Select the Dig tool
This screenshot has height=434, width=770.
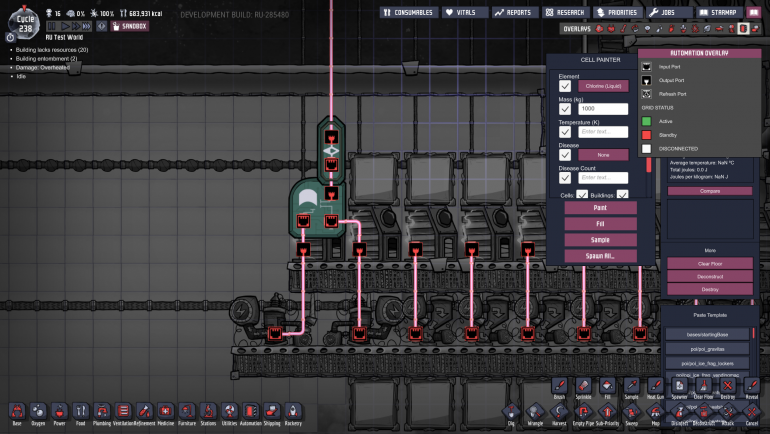511,413
